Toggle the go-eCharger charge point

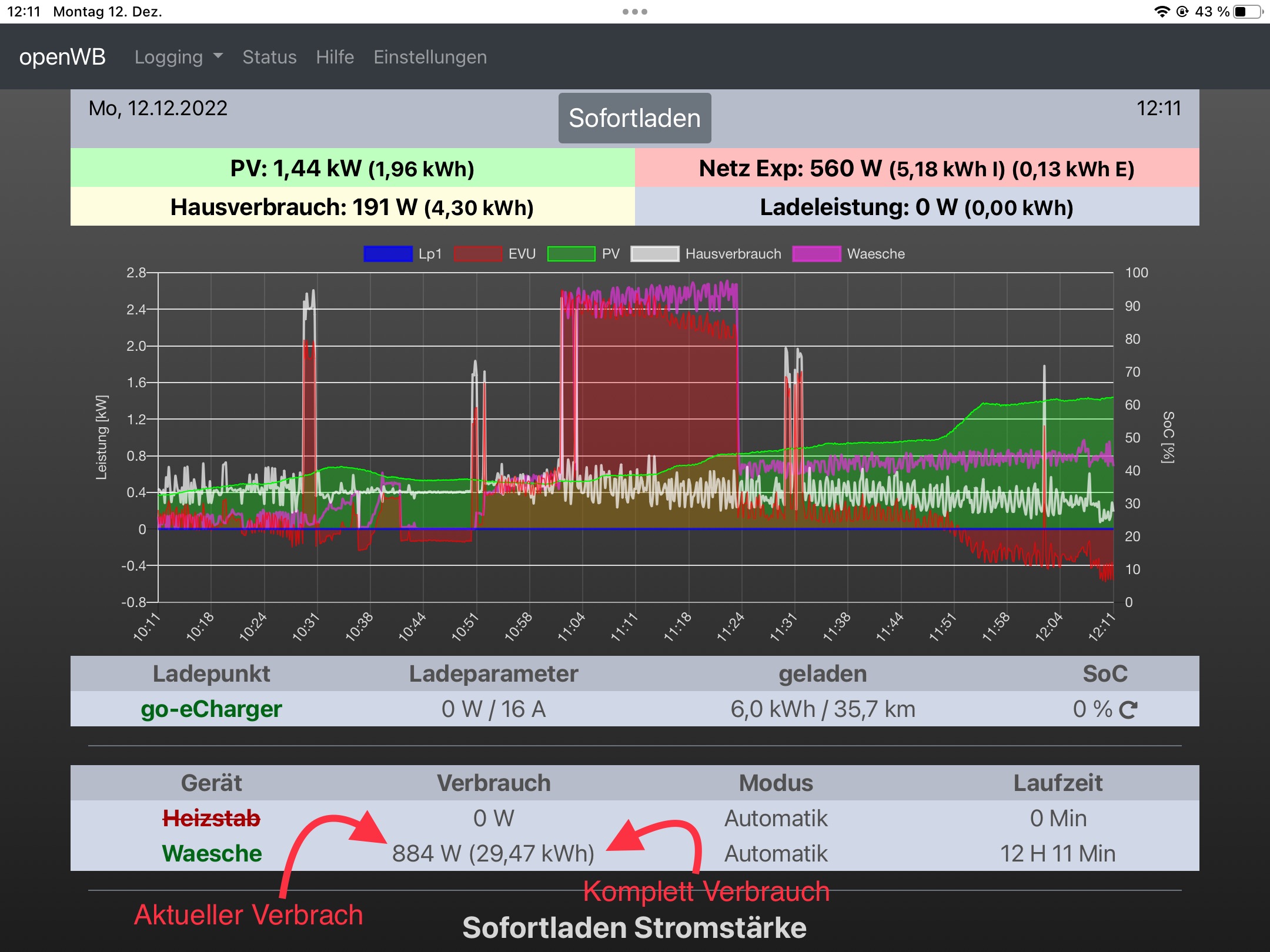coord(211,709)
